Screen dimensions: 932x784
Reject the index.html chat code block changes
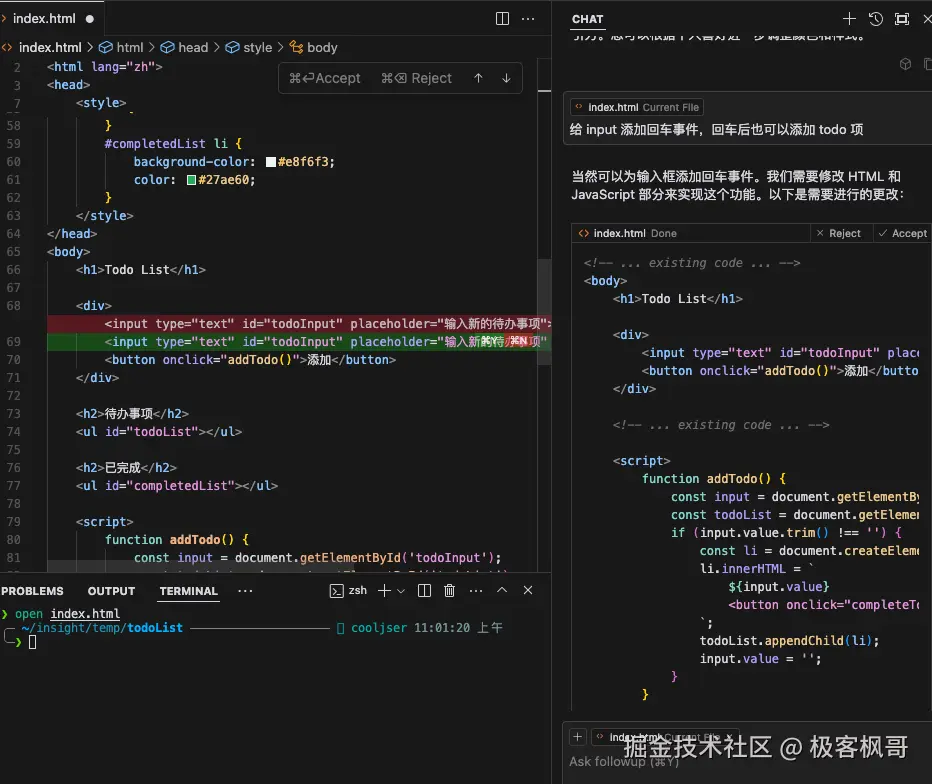[839, 233]
